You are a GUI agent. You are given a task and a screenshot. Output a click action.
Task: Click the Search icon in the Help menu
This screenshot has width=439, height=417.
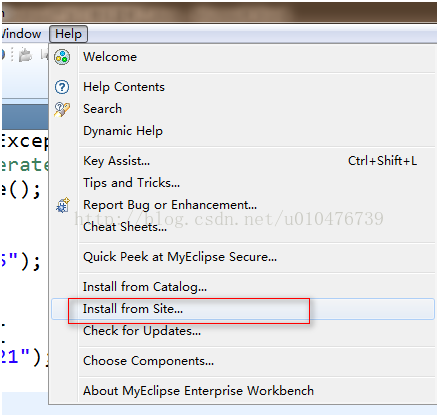pos(62,109)
